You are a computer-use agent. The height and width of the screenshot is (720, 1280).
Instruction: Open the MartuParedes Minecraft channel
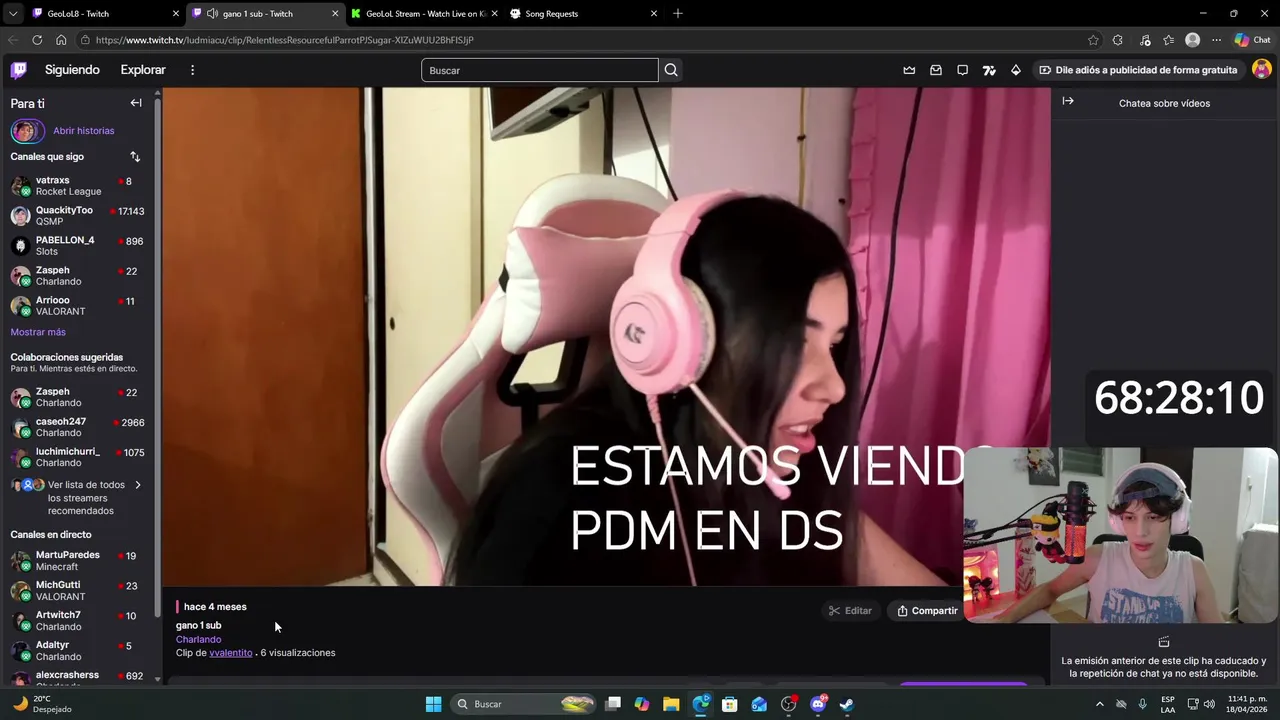[78, 561]
